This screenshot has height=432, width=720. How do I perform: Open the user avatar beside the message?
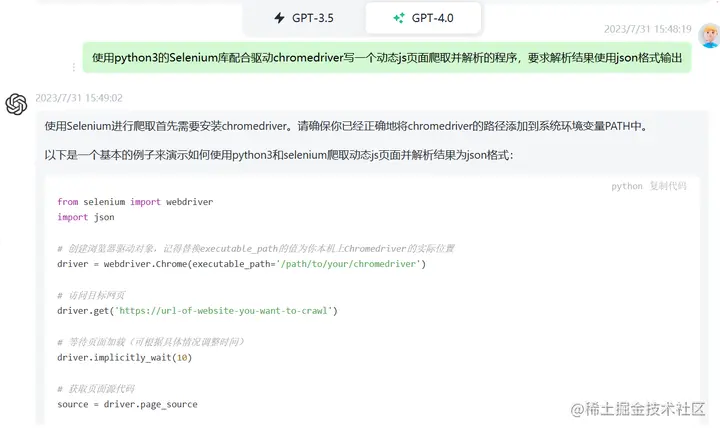pyautogui.click(x=709, y=35)
